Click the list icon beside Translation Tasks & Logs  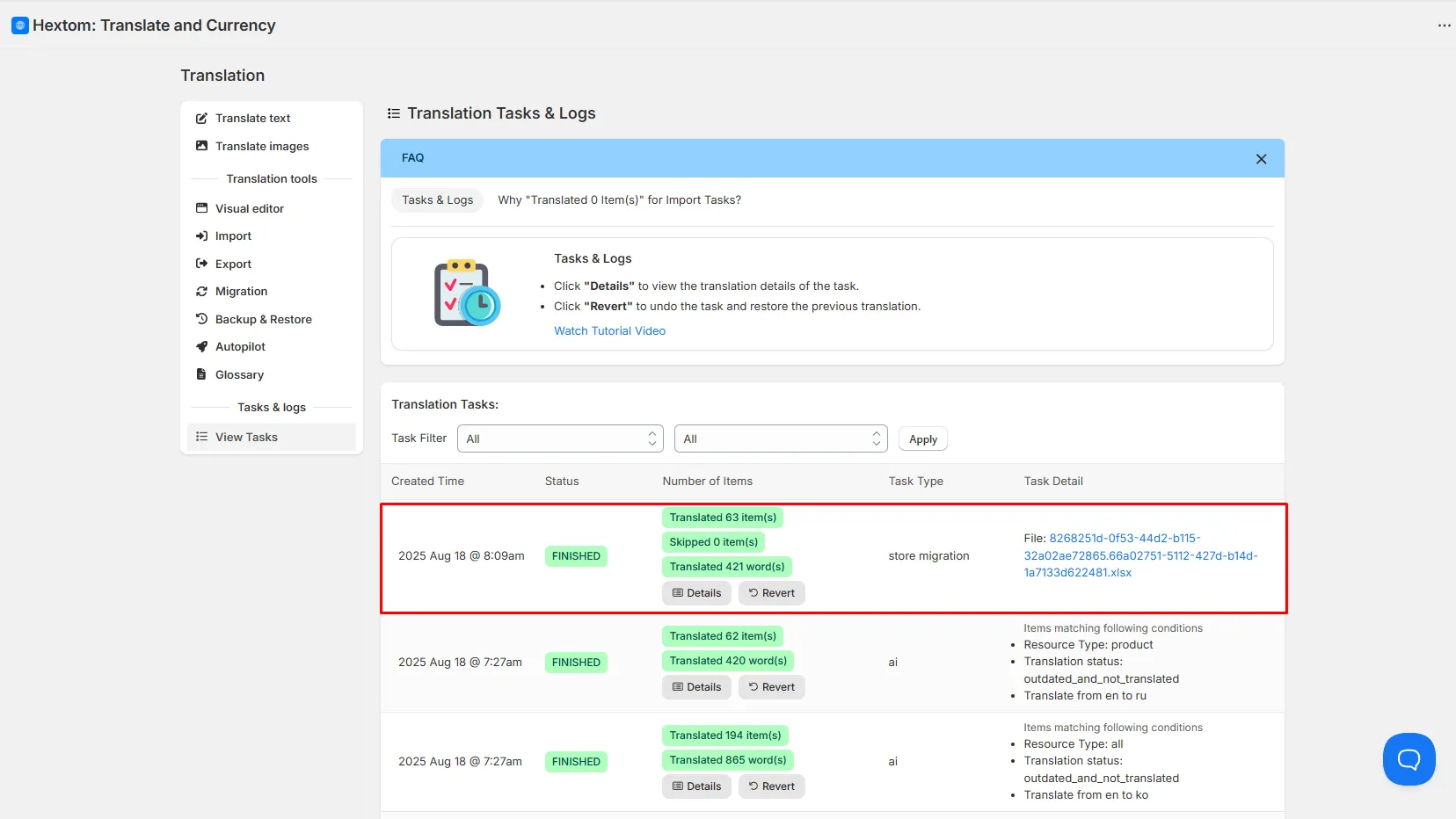[x=394, y=113]
